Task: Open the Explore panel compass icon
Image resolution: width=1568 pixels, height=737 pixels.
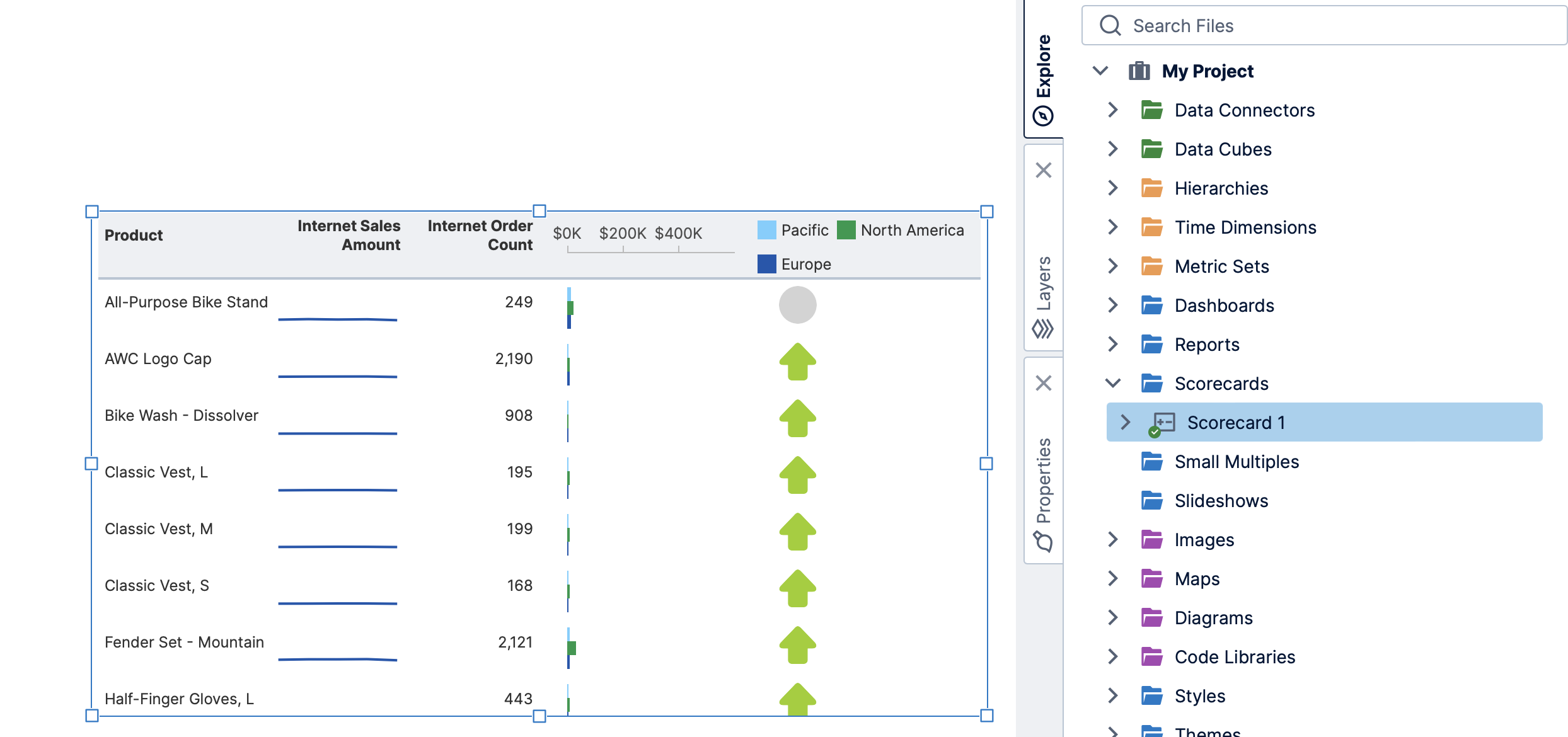Action: coord(1043,117)
